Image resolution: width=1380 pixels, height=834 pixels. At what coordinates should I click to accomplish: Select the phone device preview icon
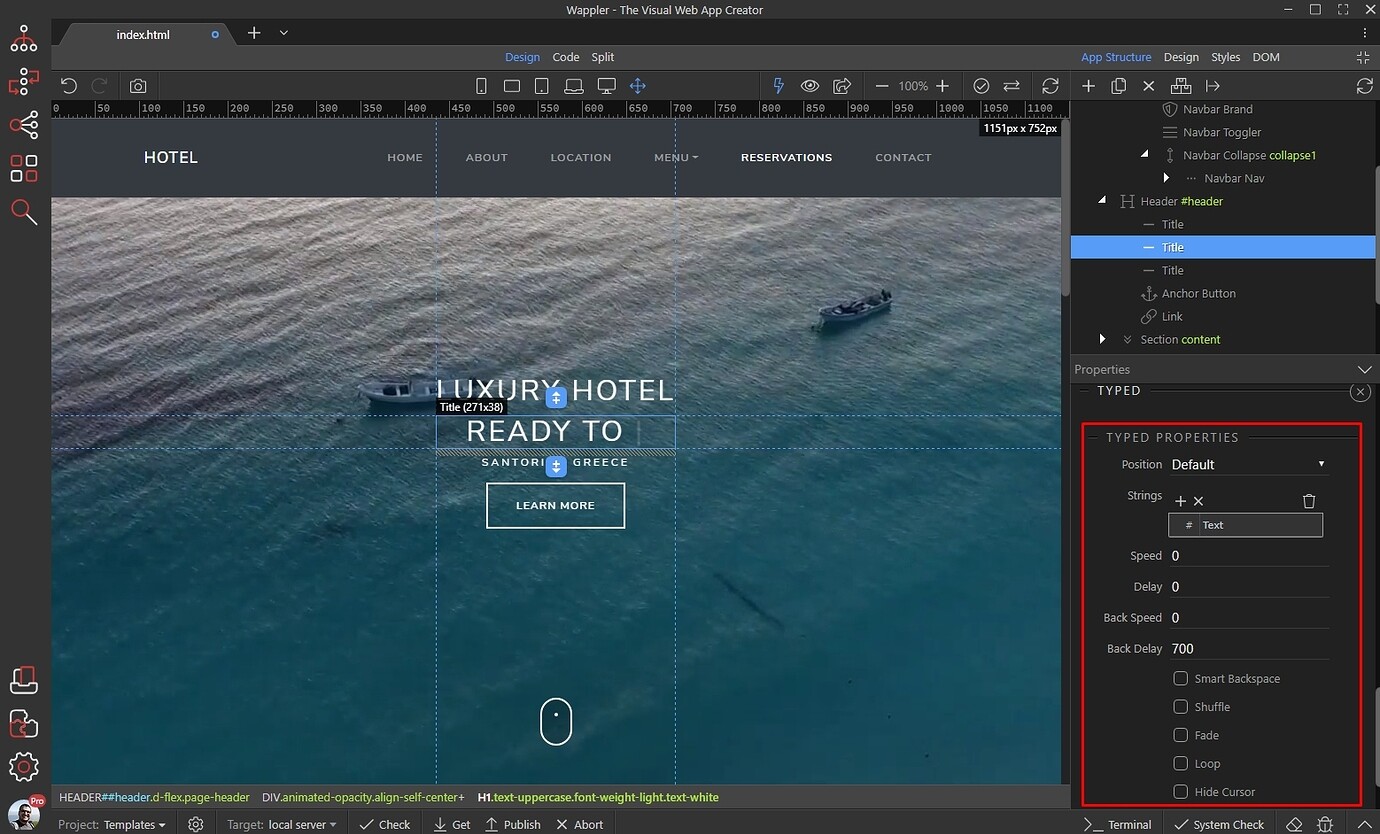[x=481, y=86]
